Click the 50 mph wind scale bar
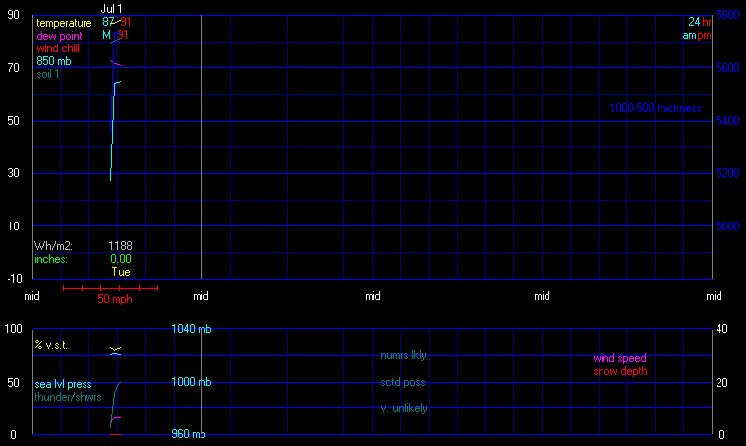 [111, 289]
